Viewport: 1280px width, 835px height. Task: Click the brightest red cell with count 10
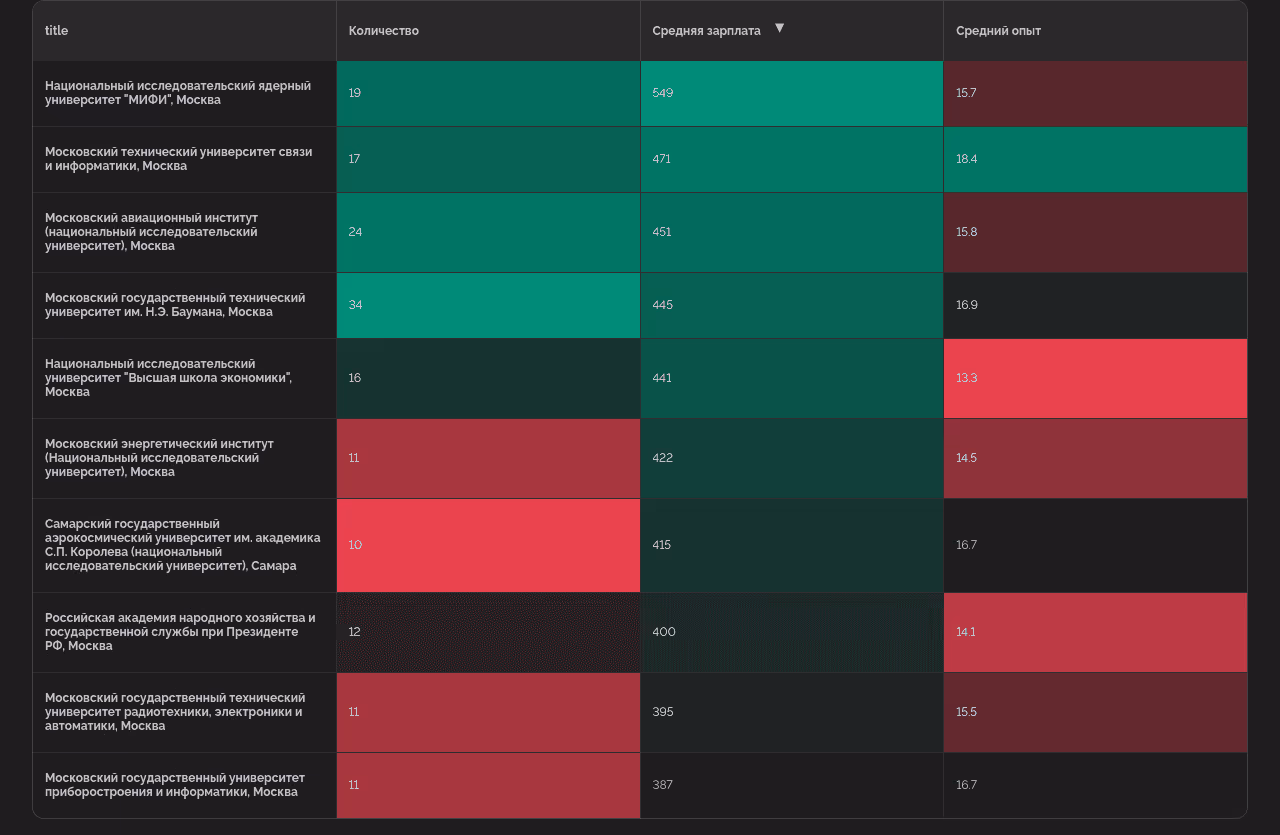click(488, 545)
